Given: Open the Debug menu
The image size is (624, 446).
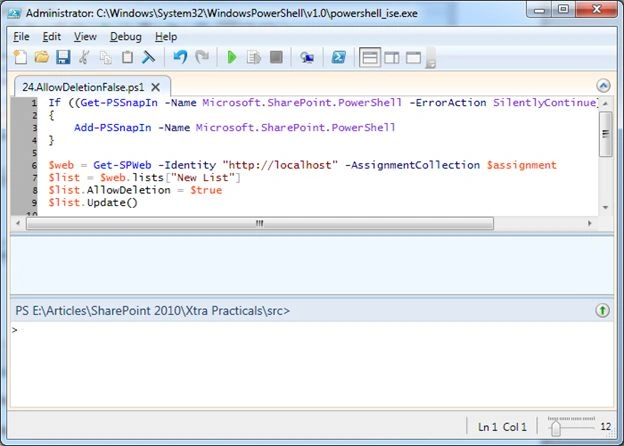Looking at the screenshot, I should click(126, 37).
